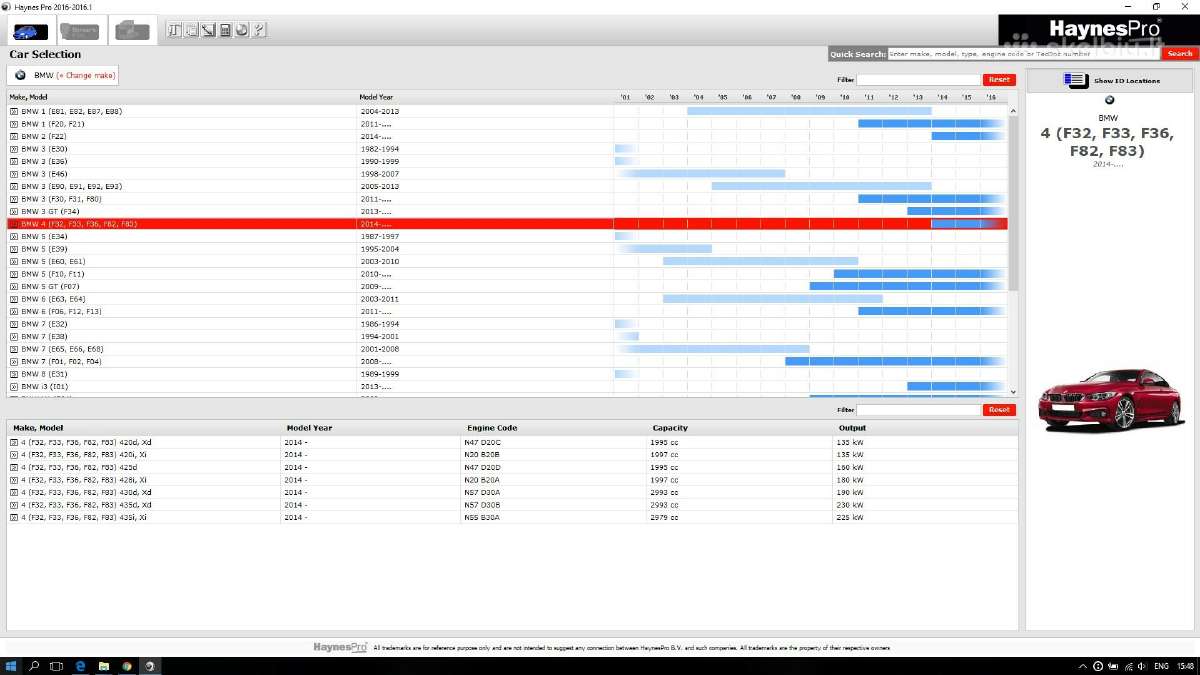Image resolution: width=1200 pixels, height=675 pixels.
Task: Sort by Model Year column in upper table
Action: 376,97
